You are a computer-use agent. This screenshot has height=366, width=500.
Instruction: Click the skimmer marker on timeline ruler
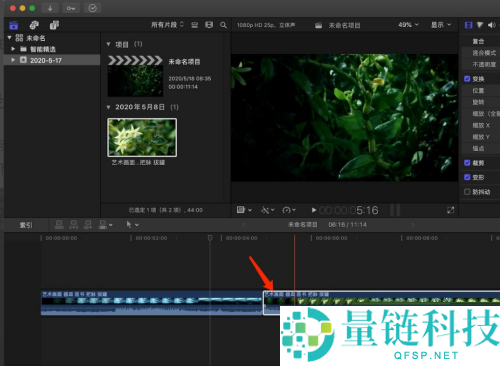(x=210, y=238)
